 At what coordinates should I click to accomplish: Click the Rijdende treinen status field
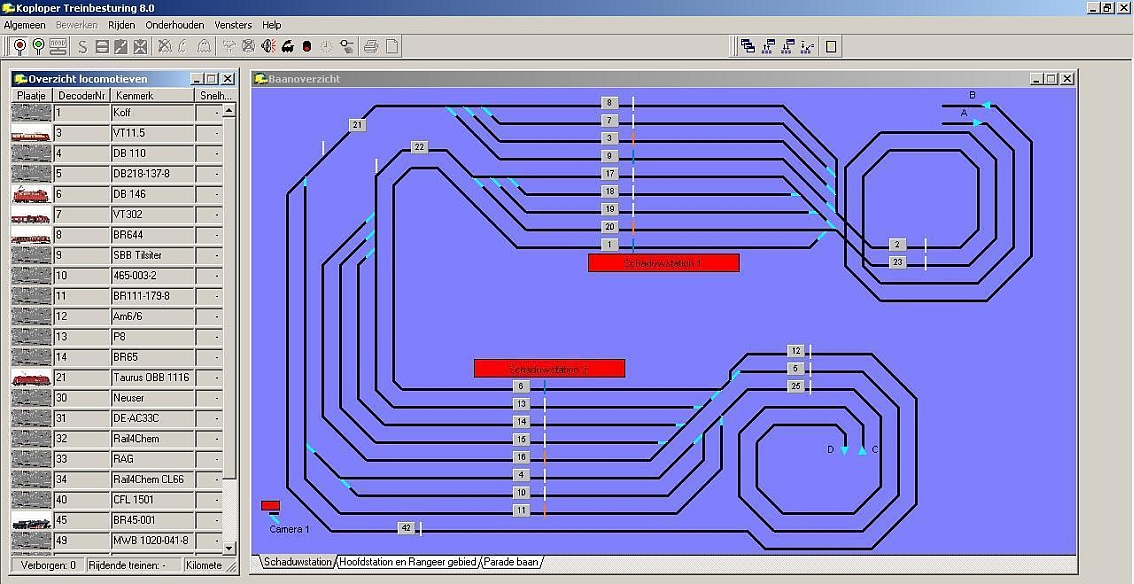coord(133,565)
